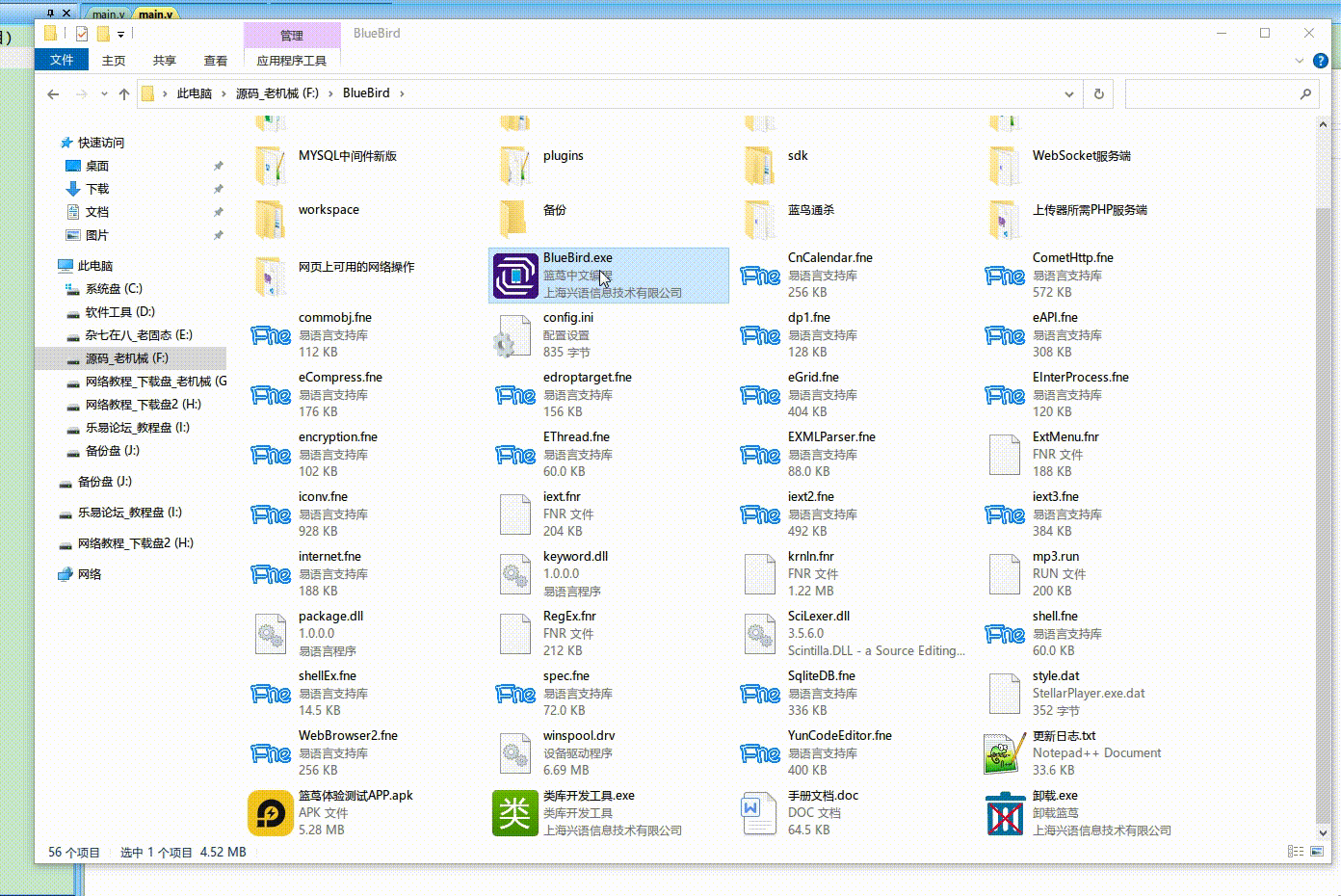Screen dimensions: 1341x896
Task: Click the 手册文档.doc Word icon
Action: [x=760, y=814]
